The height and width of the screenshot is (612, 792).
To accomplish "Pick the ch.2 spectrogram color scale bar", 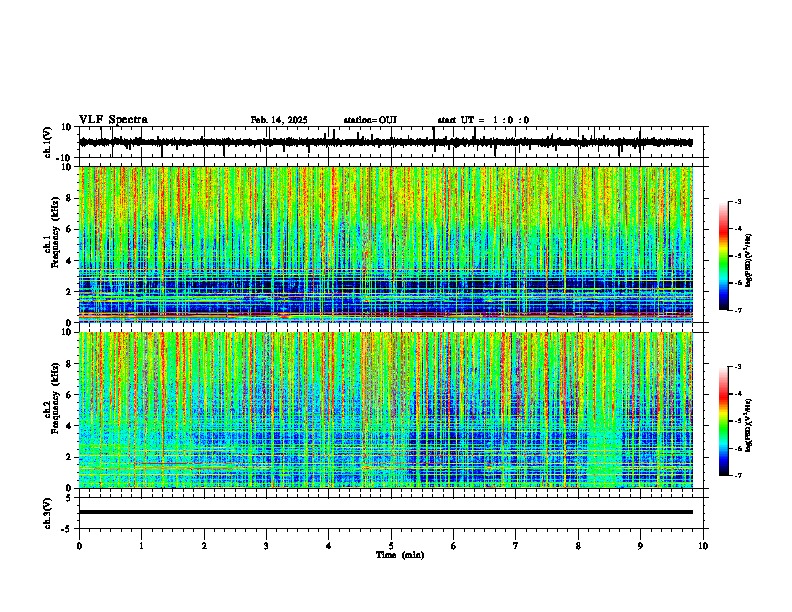I will (723, 421).
